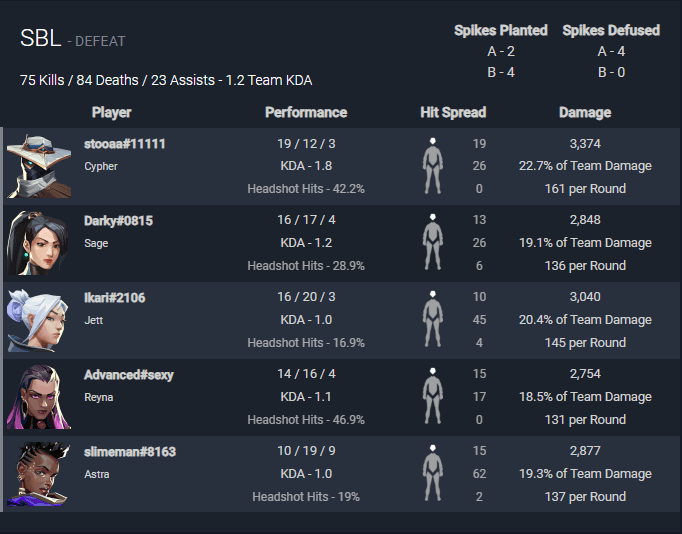The image size is (682, 534).
Task: Click stooaa's hit spread body icon
Action: tap(433, 166)
